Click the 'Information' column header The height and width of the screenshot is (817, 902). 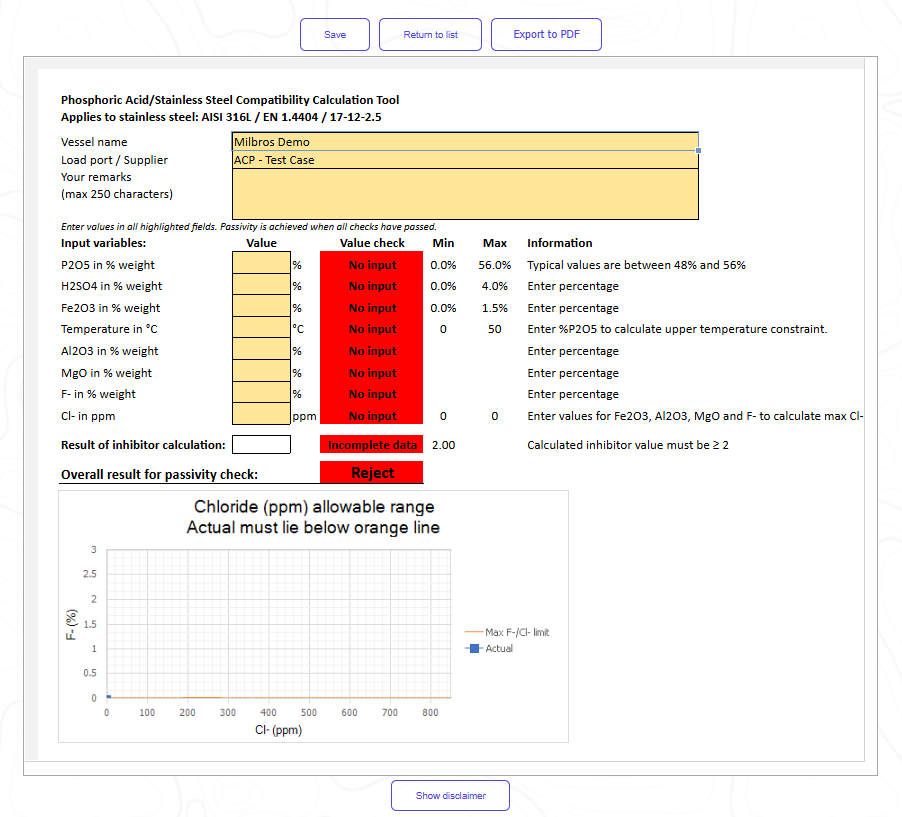560,243
